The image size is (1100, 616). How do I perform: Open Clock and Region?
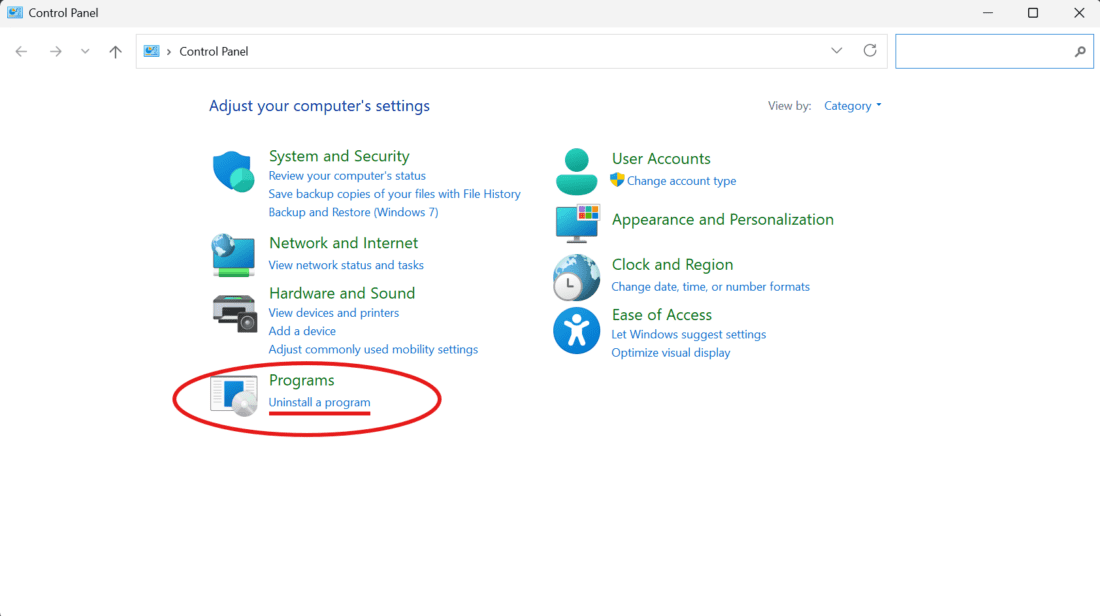pos(672,265)
